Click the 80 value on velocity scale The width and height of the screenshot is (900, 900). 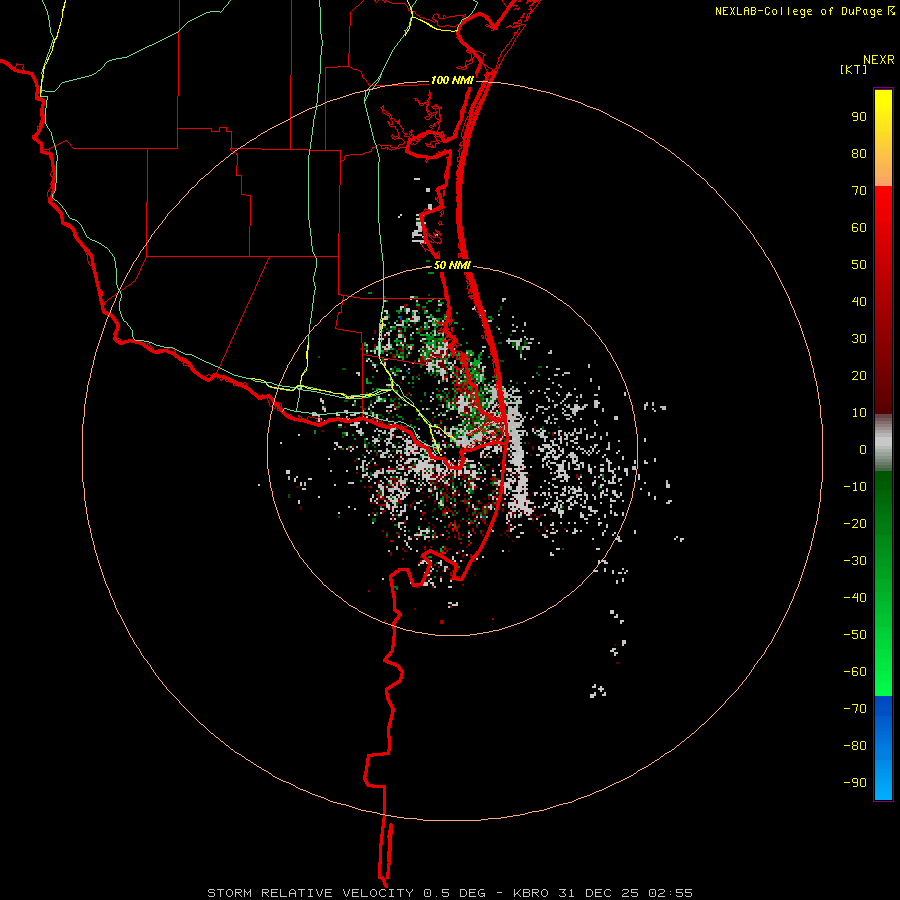(859, 154)
